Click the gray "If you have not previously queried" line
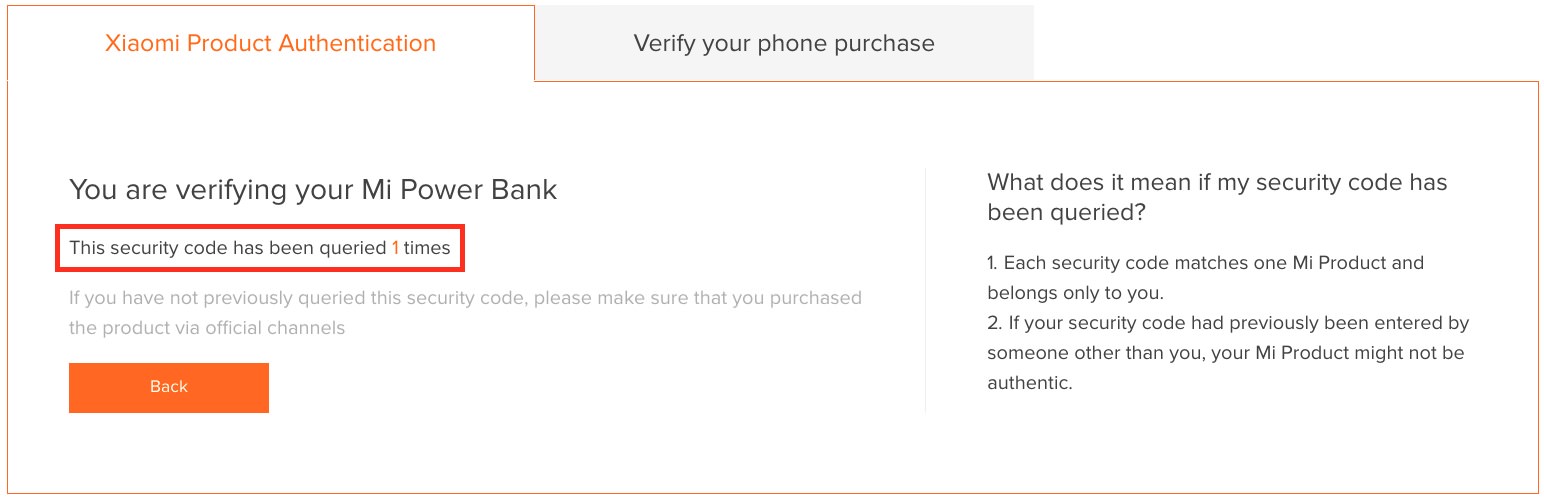 465,298
